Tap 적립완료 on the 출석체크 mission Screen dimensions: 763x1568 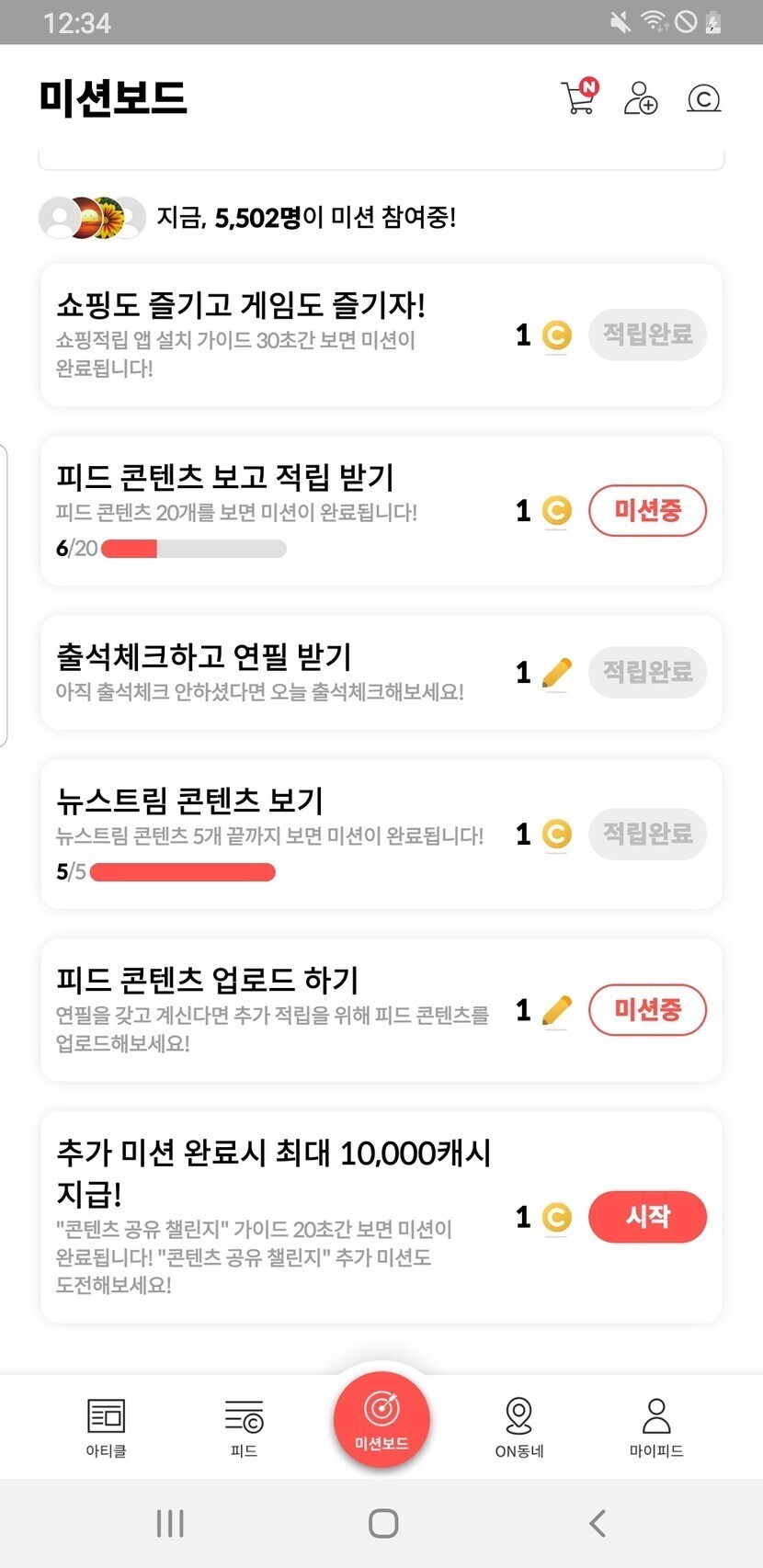click(647, 672)
